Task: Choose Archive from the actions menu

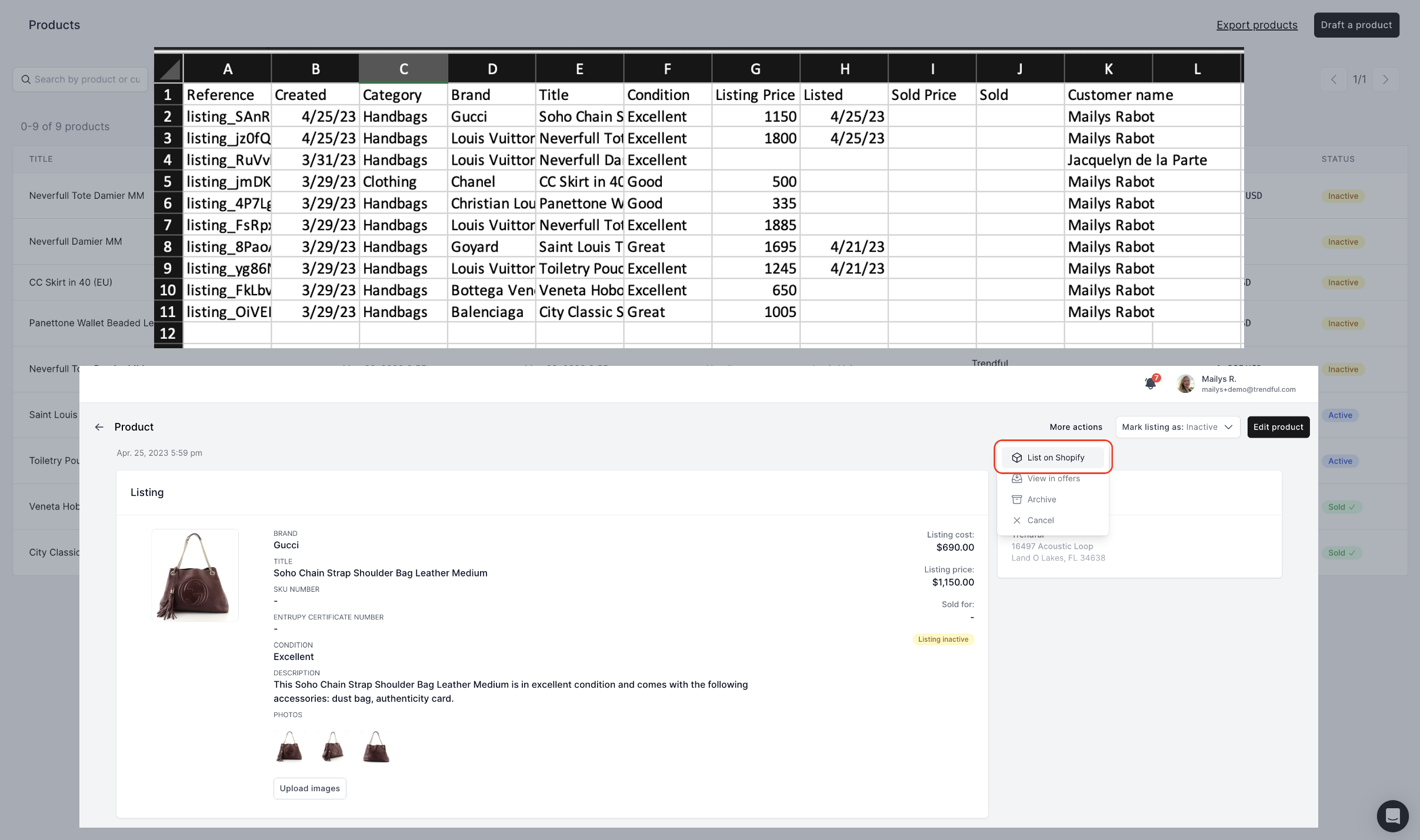Action: [1041, 499]
